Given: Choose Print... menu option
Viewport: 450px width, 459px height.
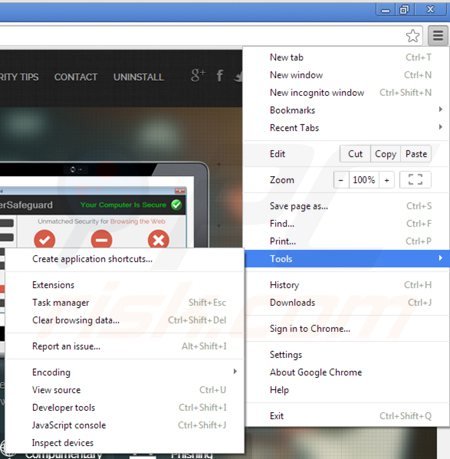Looking at the screenshot, I should click(x=347, y=241).
